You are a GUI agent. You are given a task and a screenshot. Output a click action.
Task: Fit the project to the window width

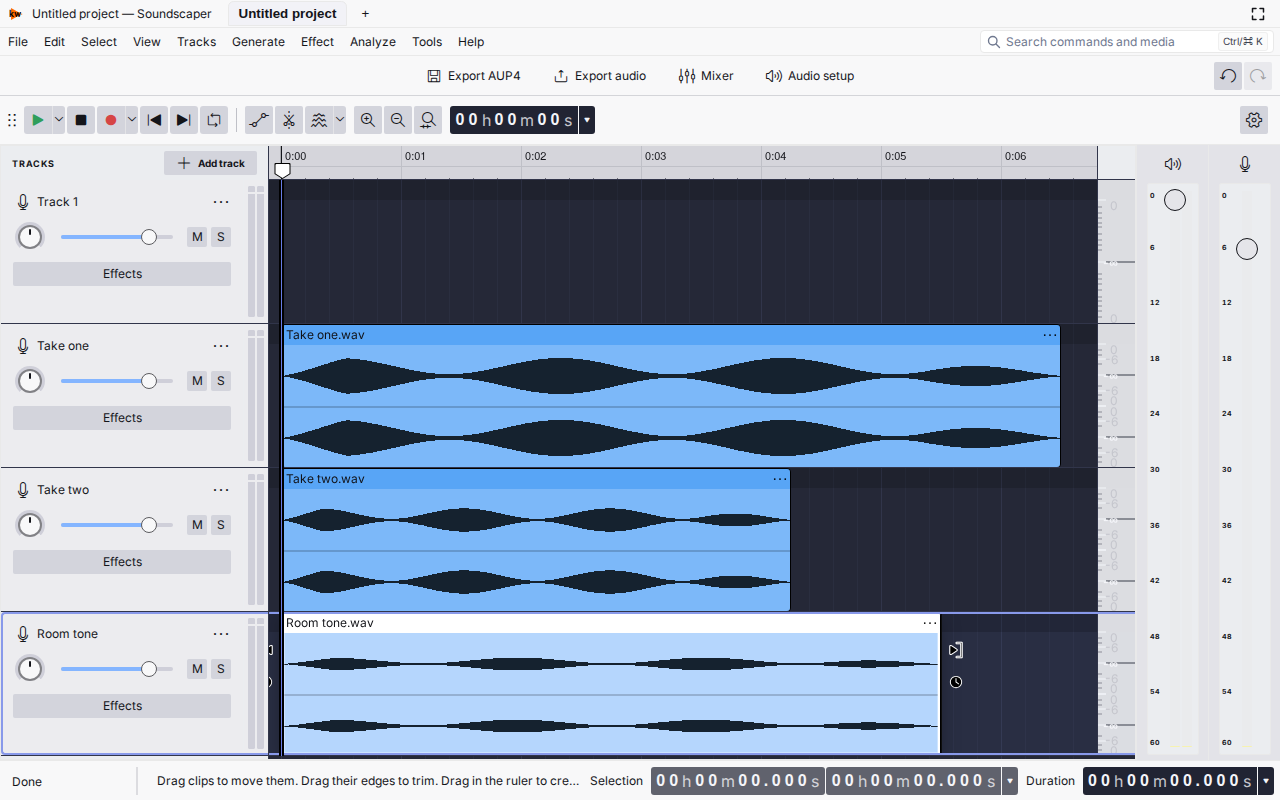point(428,120)
